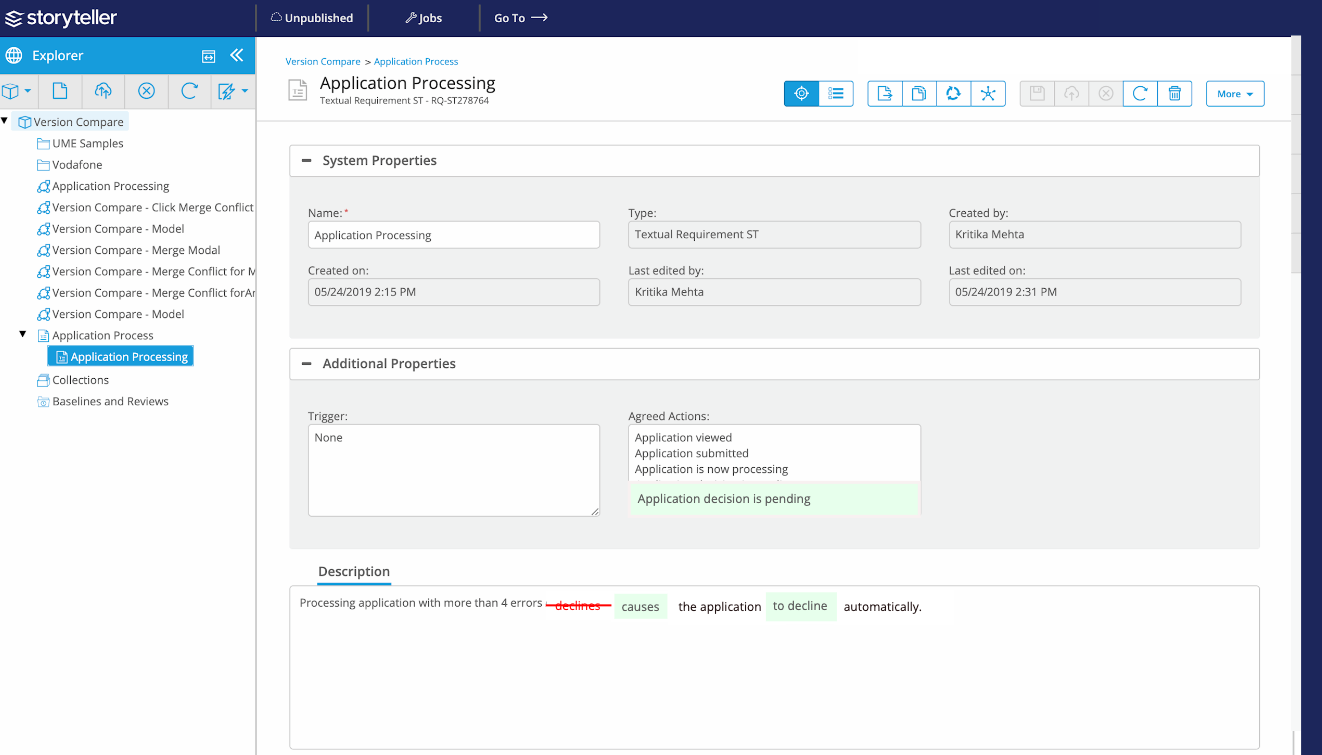The height and width of the screenshot is (755, 1322).
Task: Collapse the System Properties section
Action: pyautogui.click(x=307, y=160)
